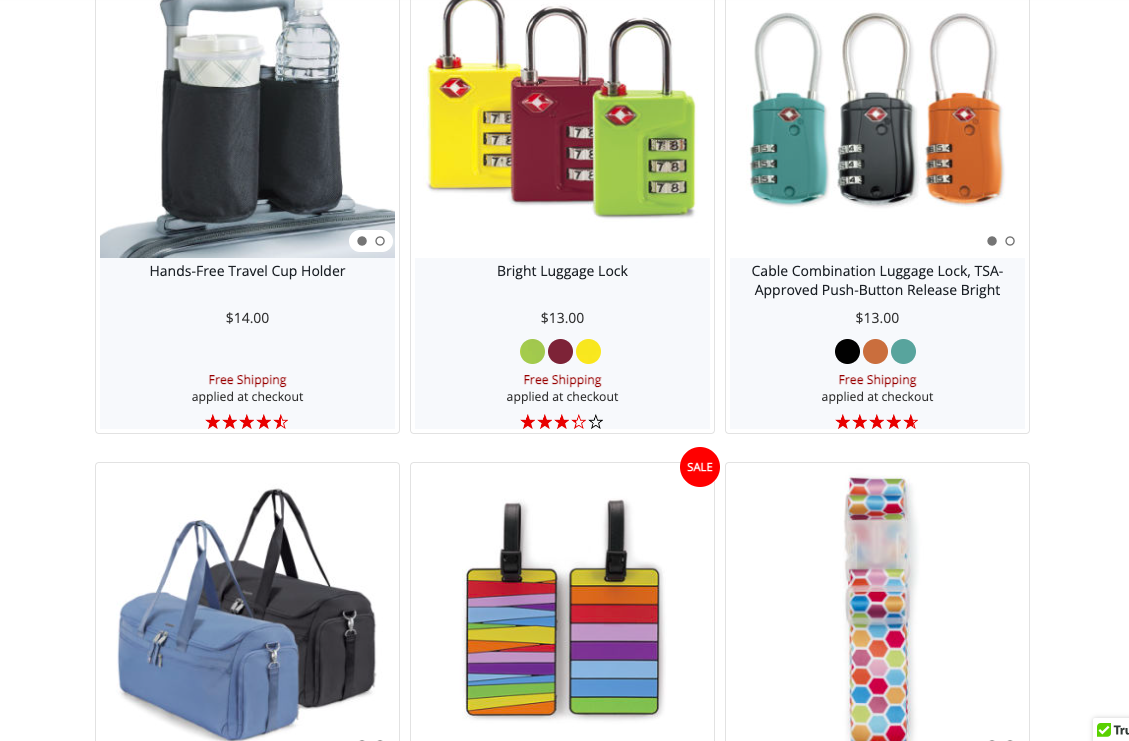
Task: Open the hexagon pattern luggage strap image
Action: pos(877,608)
